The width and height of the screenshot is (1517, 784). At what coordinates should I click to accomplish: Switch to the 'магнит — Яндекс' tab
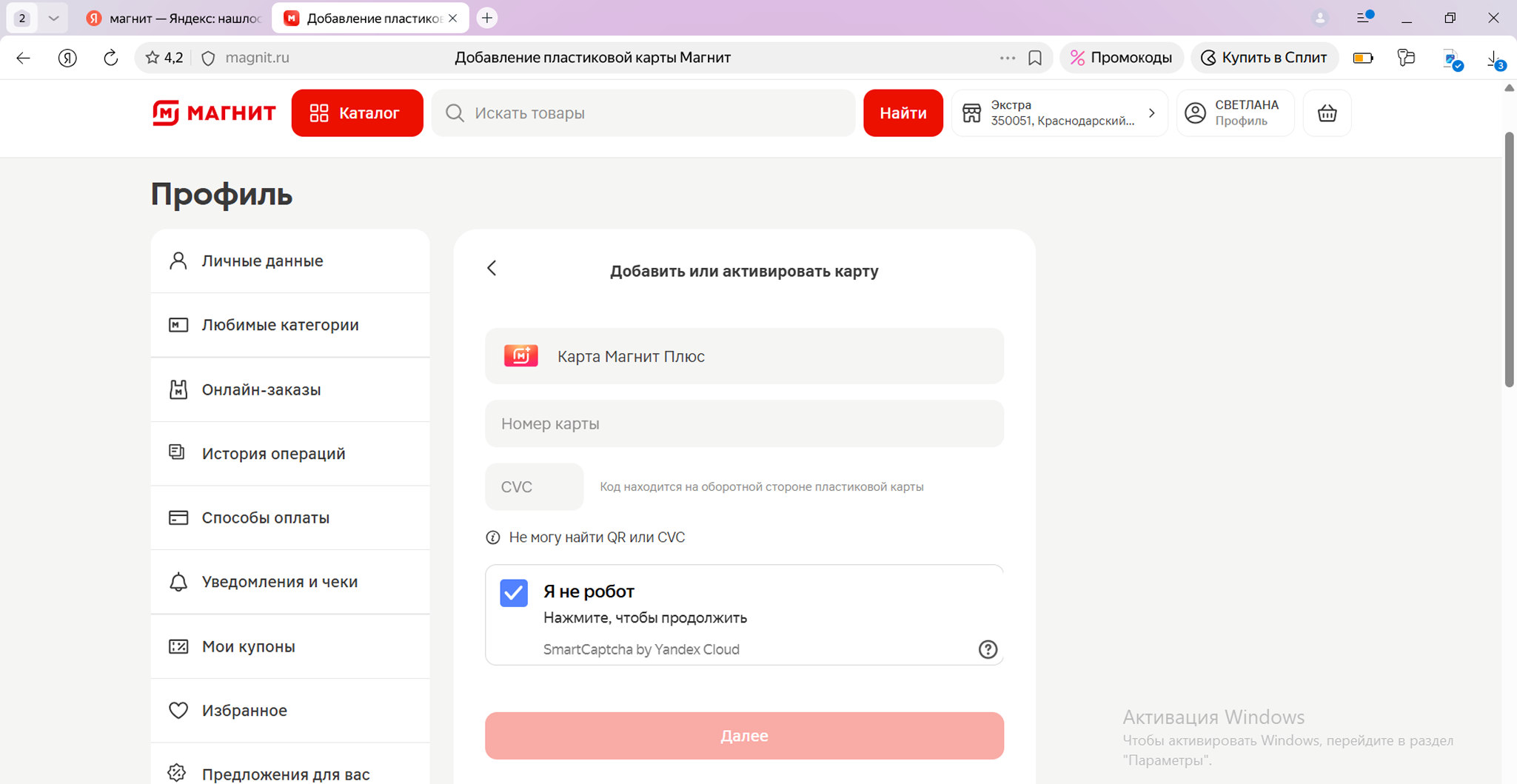(x=174, y=18)
